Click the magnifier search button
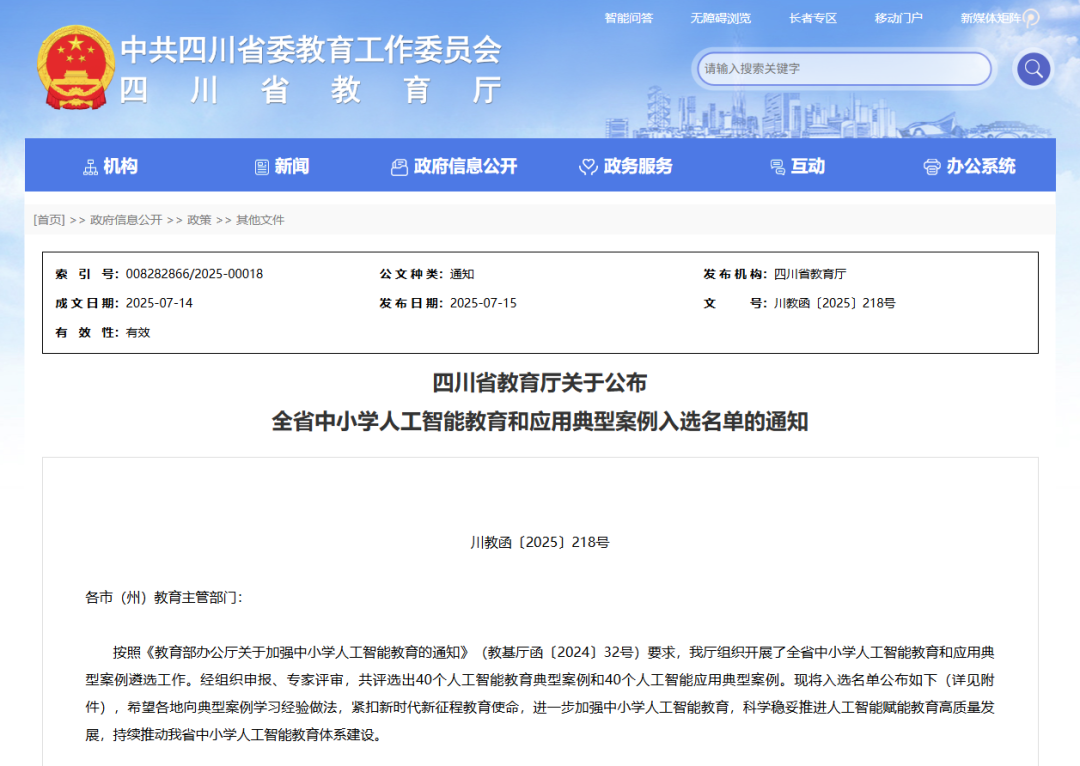This screenshot has width=1080, height=766. pyautogui.click(x=1033, y=69)
